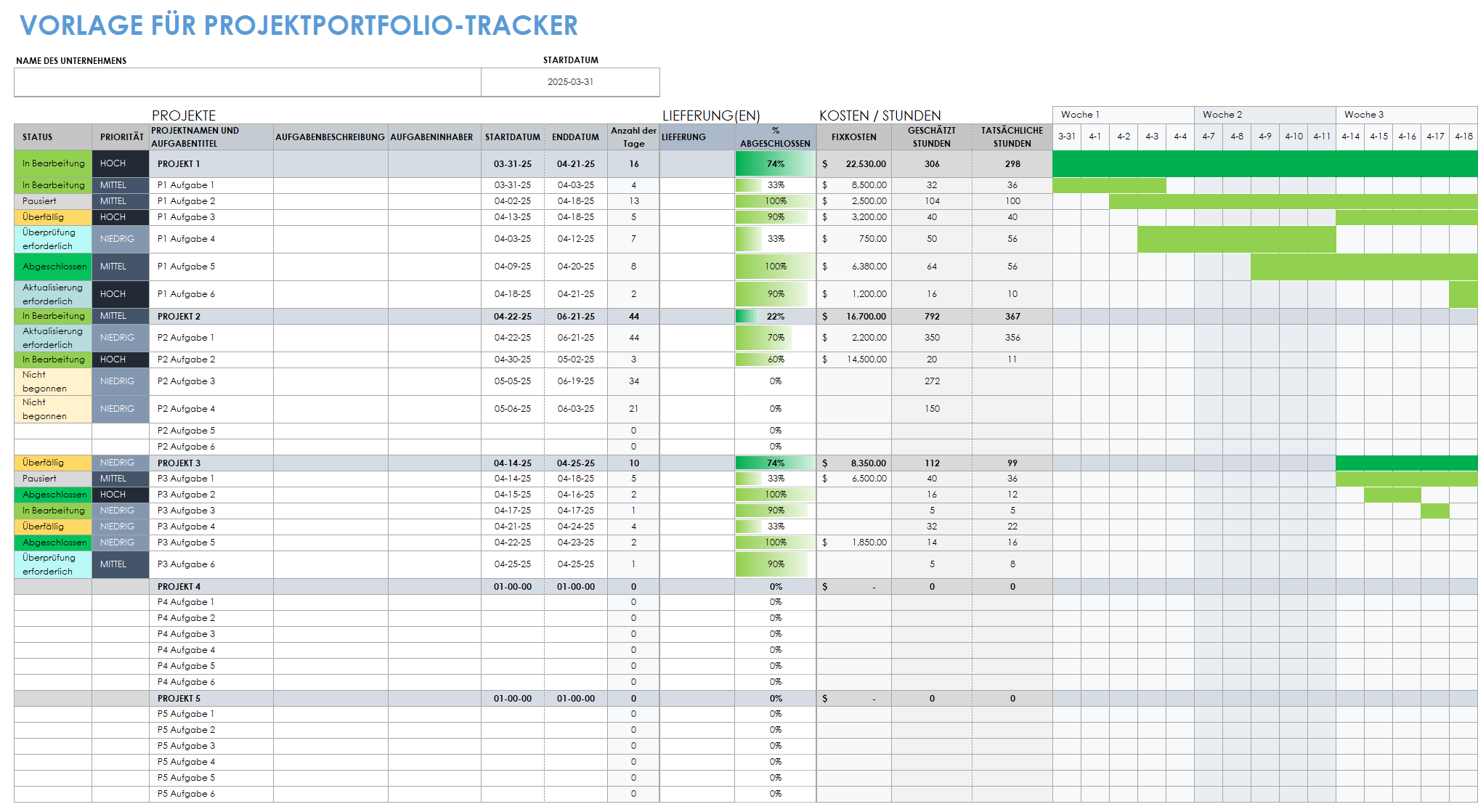Select the start date 04-14-25 of PROJEKT 3
Image resolution: width=1478 pixels, height=812 pixels.
pos(513,463)
